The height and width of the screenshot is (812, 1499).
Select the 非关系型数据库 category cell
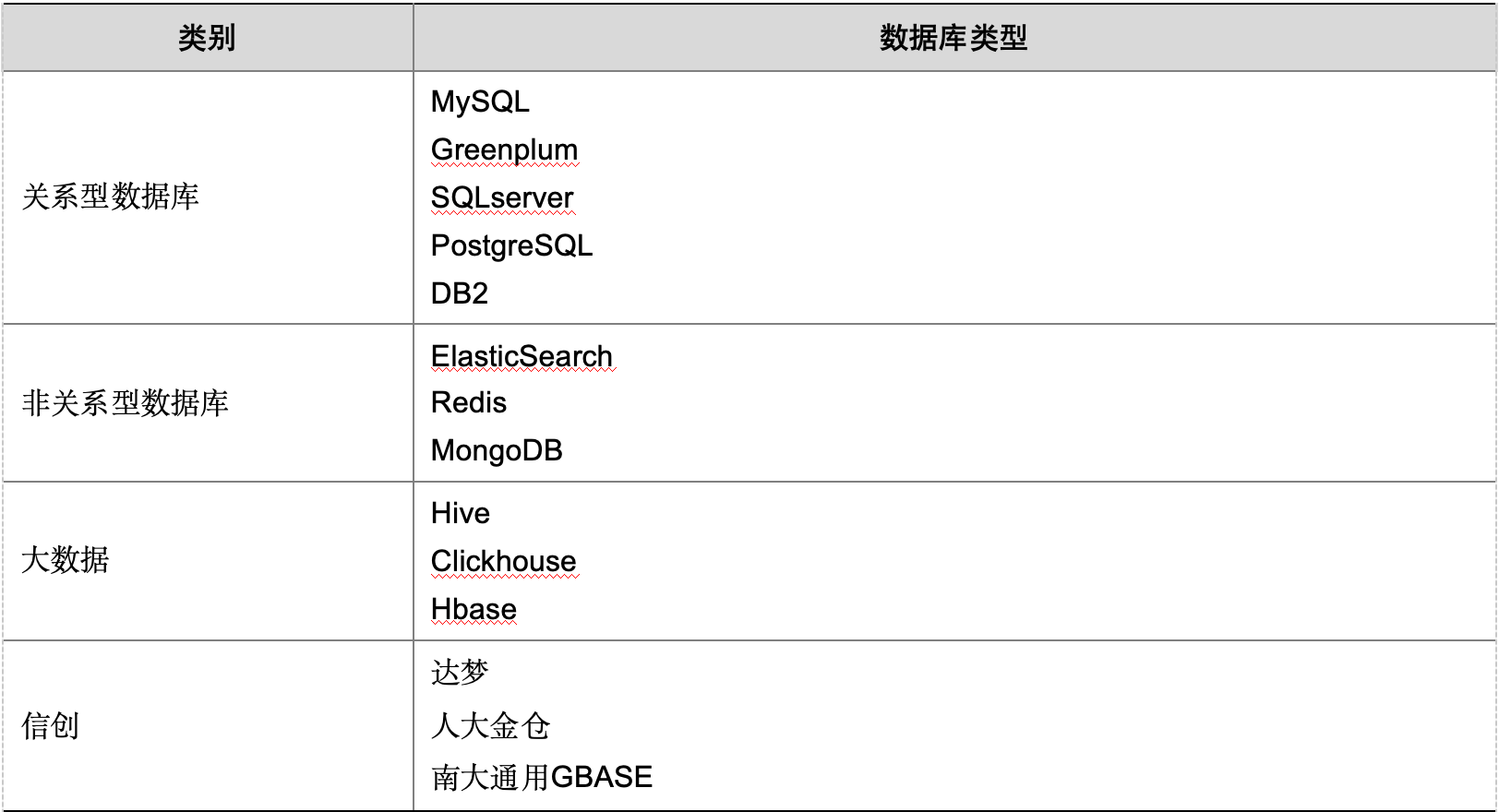pyautogui.click(x=125, y=403)
